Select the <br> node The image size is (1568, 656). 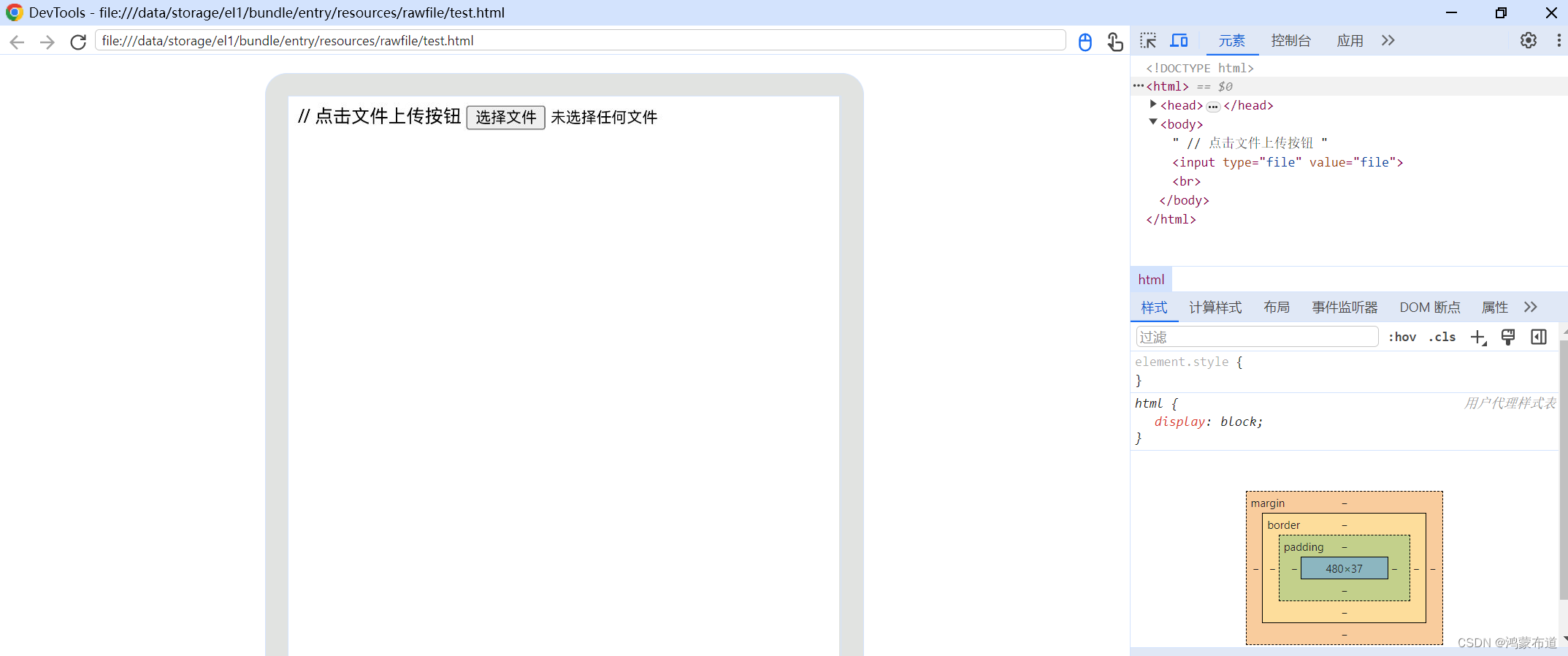[x=1187, y=181]
